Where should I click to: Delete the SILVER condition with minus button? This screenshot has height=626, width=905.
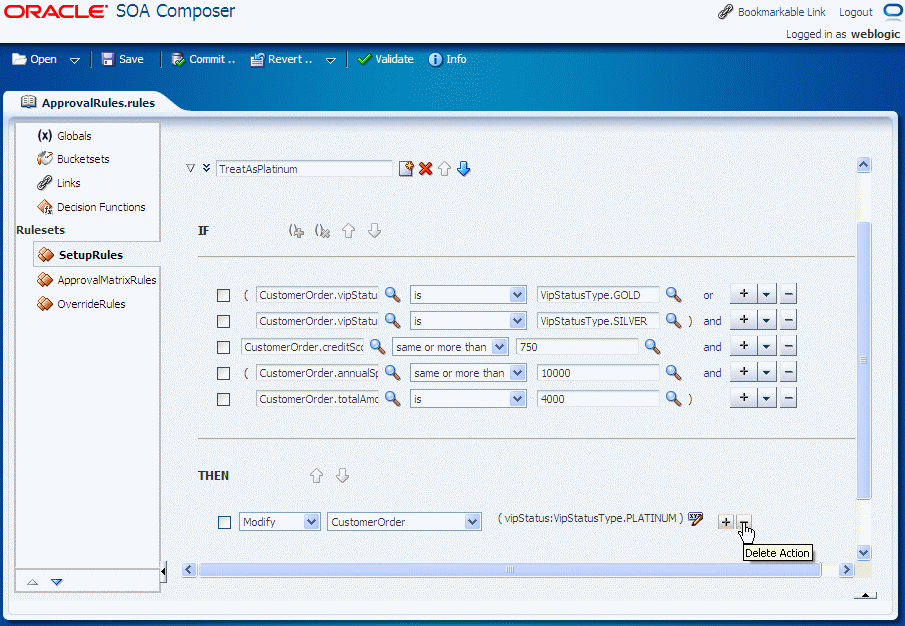coord(788,320)
